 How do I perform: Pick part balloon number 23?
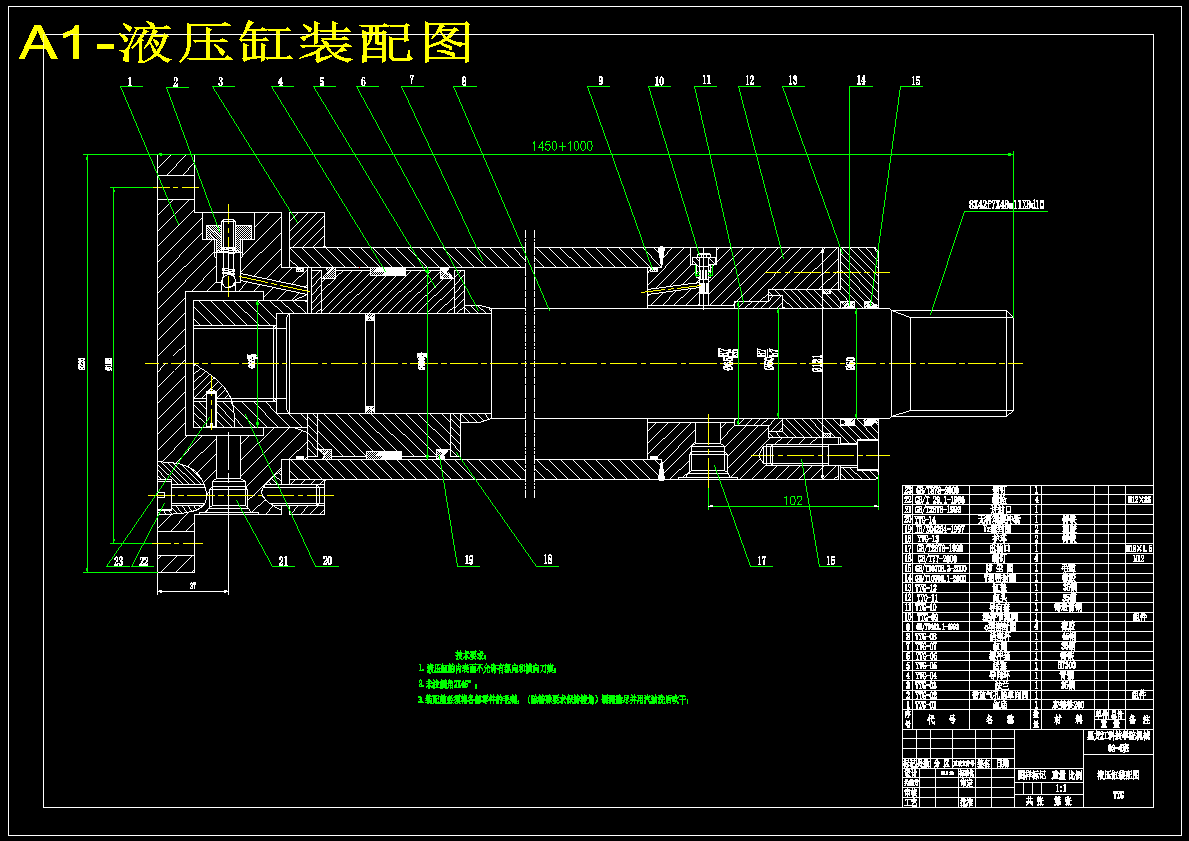pos(119,561)
